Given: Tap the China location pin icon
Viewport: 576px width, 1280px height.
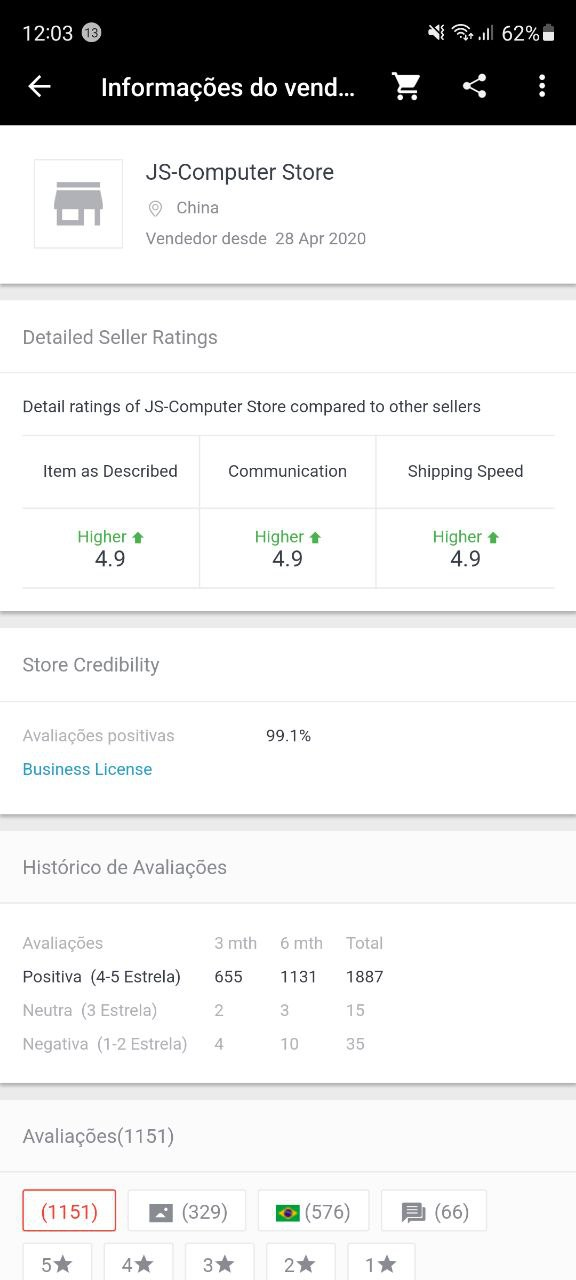Looking at the screenshot, I should point(155,208).
